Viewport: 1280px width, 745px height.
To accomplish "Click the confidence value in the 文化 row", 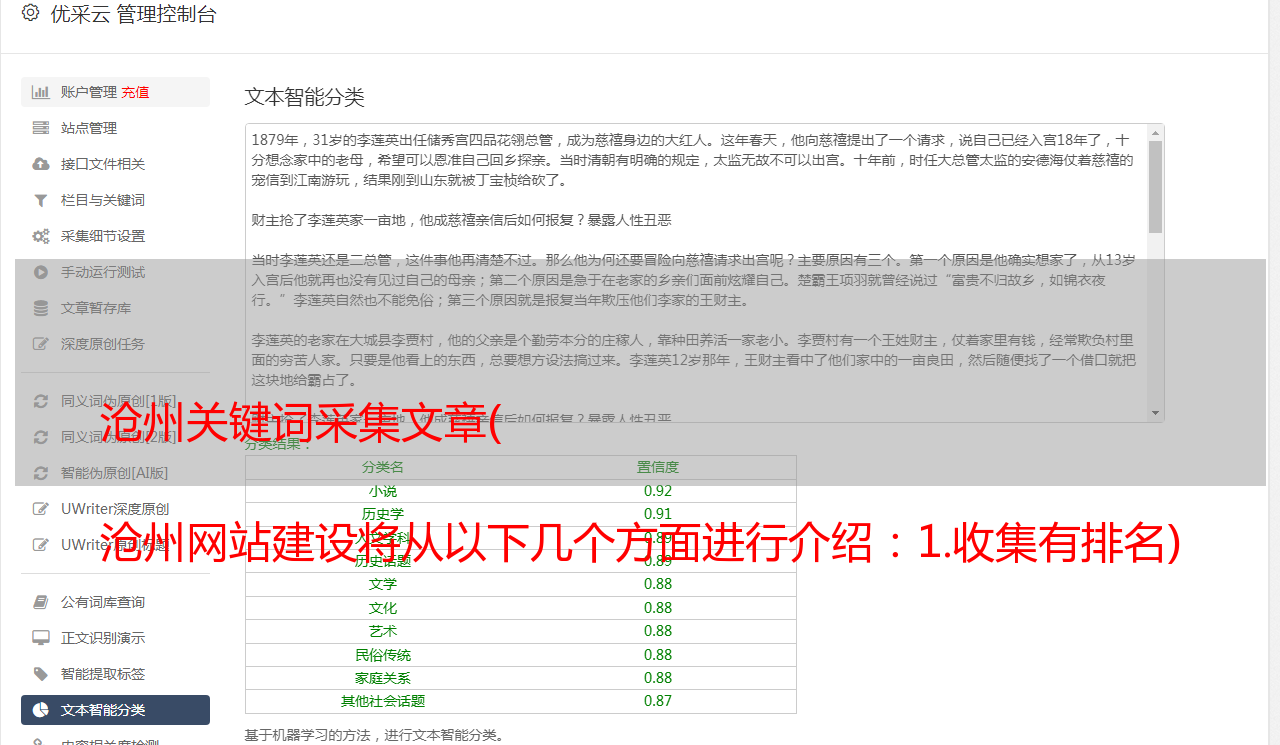I will point(658,608).
